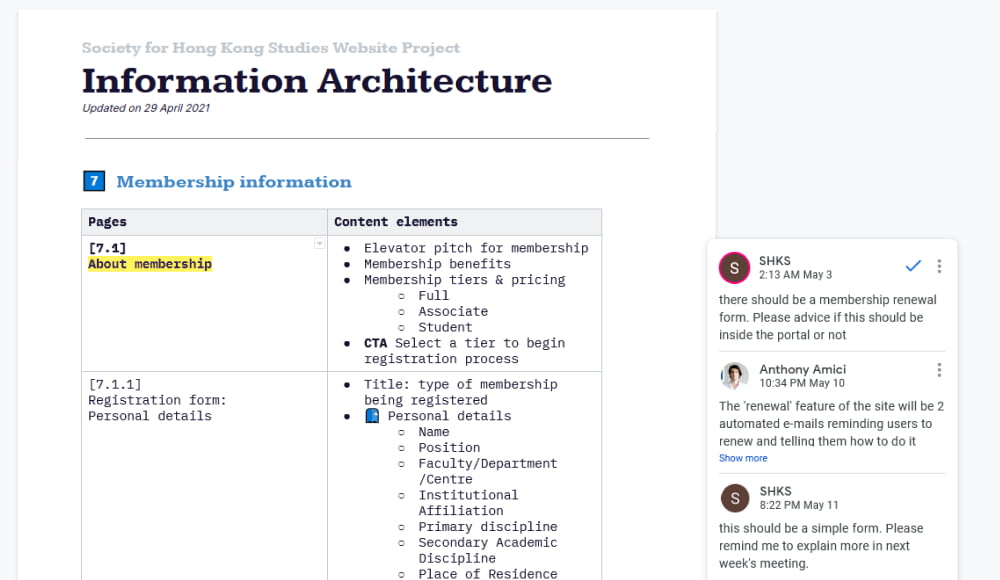Click the 10:34 PM May 10 timestamp
Image resolution: width=1000 pixels, height=580 pixels.
[801, 383]
